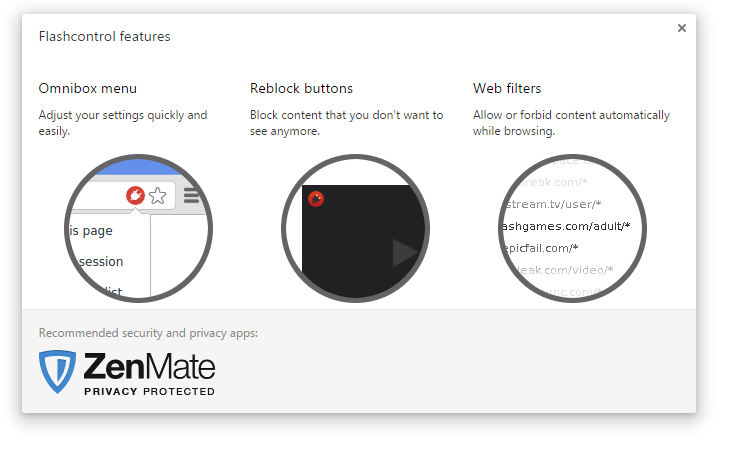
Task: Click 'Block content that you don't want' description
Action: pyautogui.click(x=346, y=123)
